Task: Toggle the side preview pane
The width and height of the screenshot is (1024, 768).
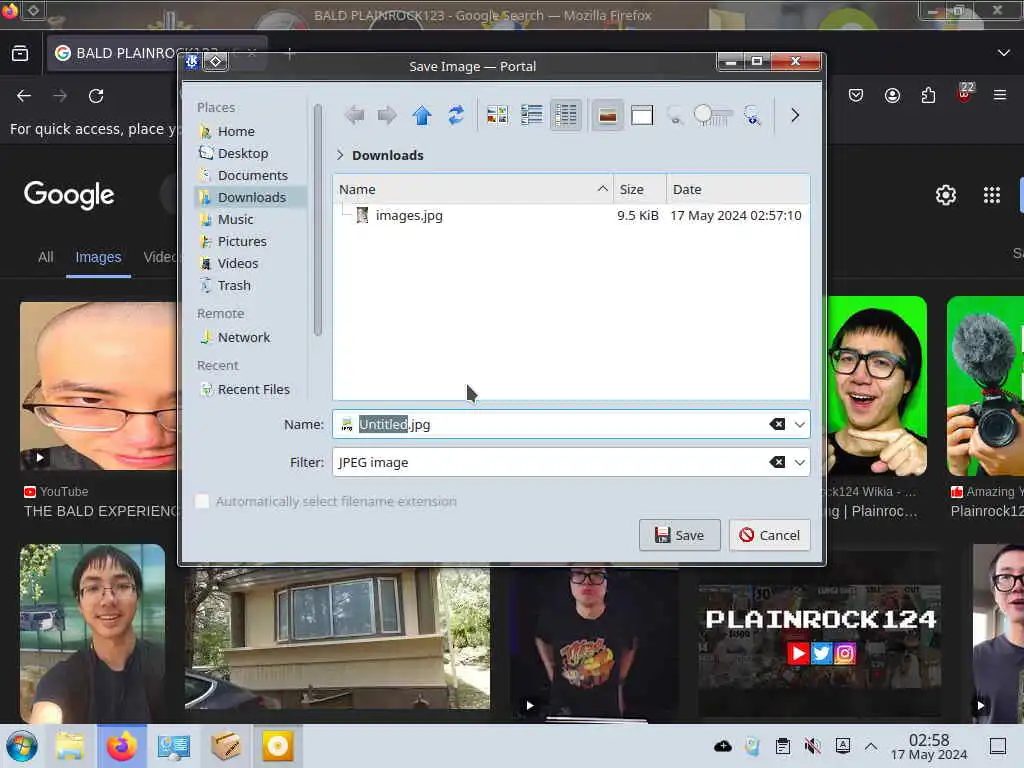Action: tap(642, 116)
